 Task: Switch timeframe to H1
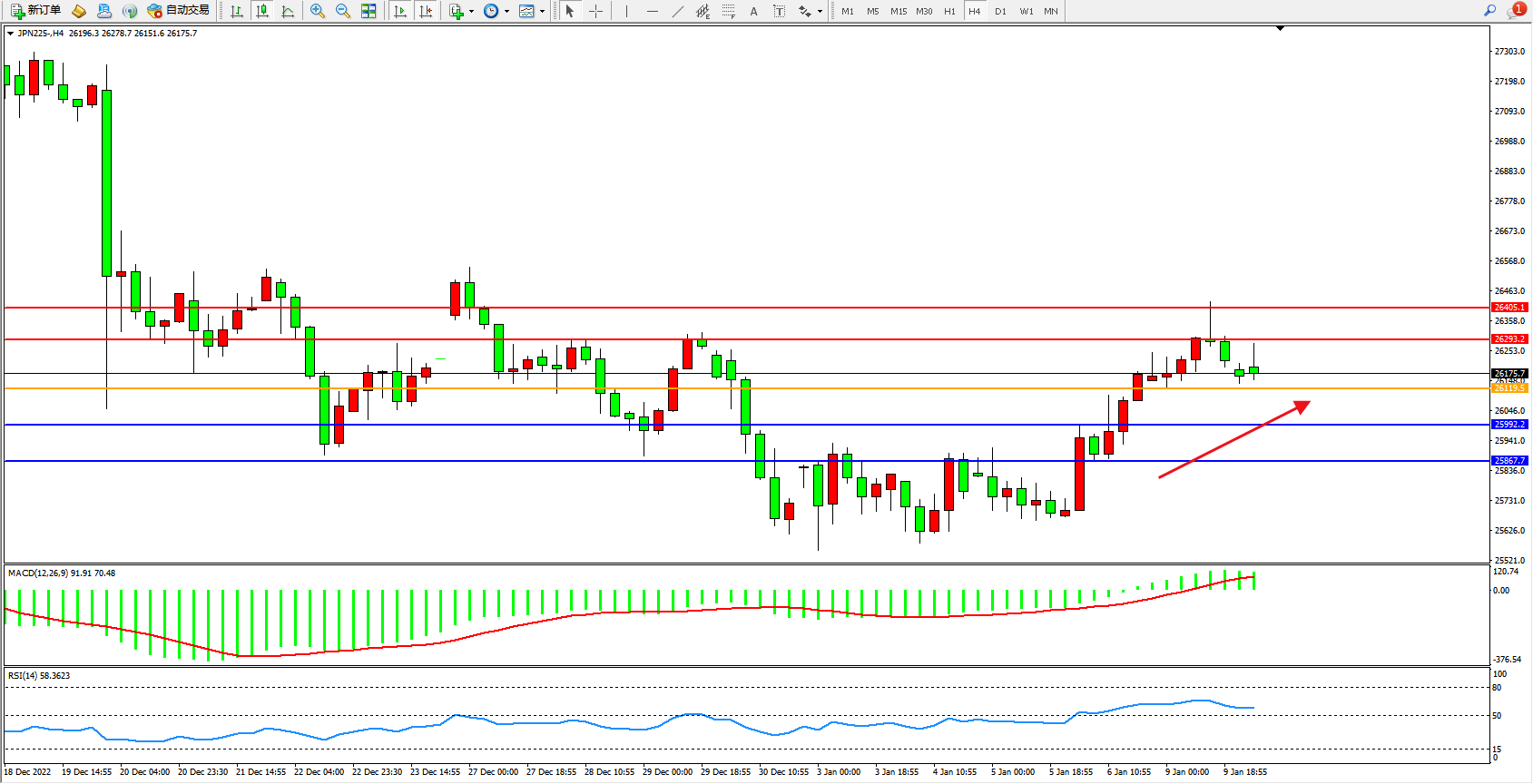pos(949,11)
